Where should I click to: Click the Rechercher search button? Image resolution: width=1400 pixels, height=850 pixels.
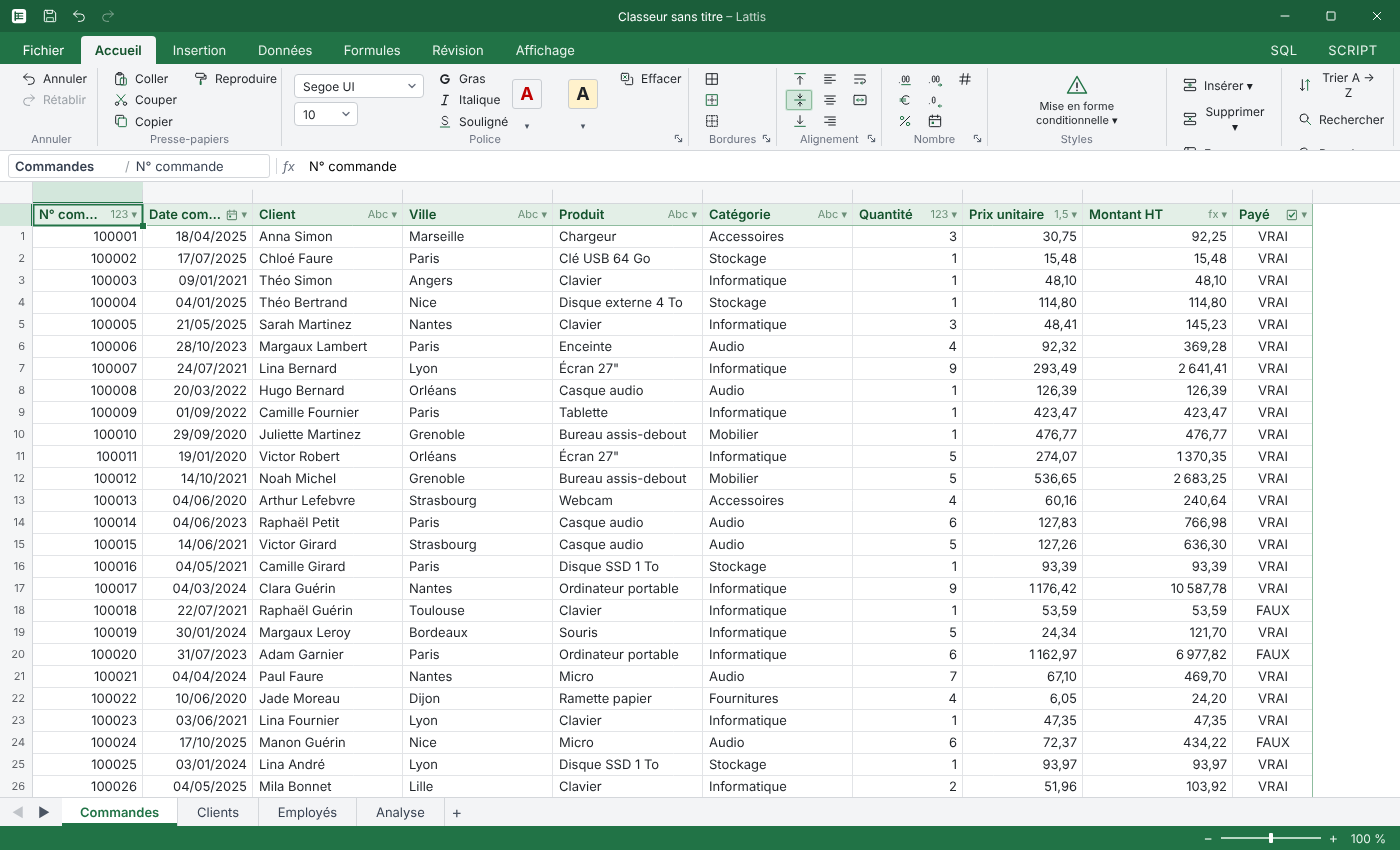tap(1341, 120)
